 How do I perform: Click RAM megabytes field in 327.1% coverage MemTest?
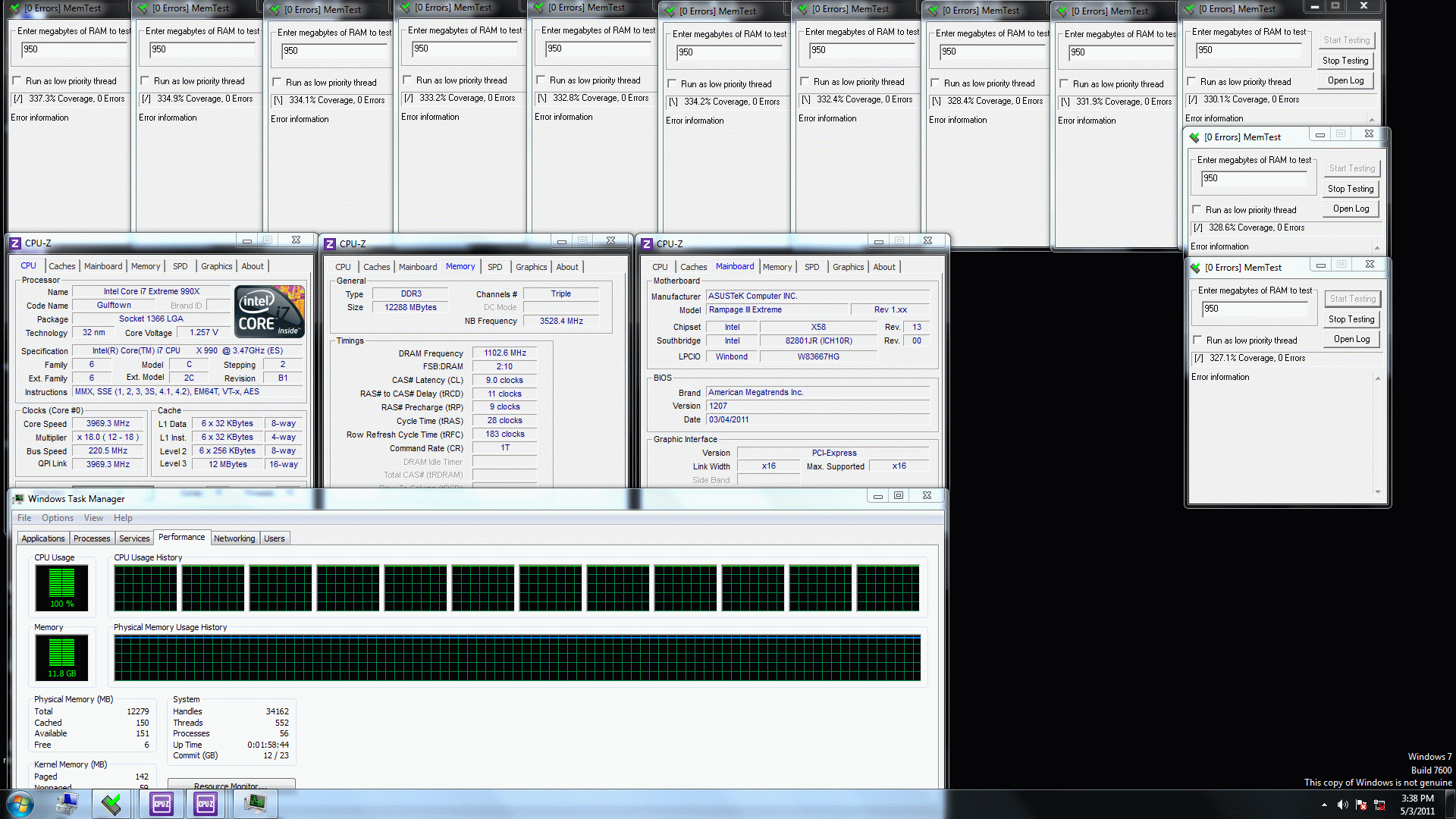tap(1255, 309)
